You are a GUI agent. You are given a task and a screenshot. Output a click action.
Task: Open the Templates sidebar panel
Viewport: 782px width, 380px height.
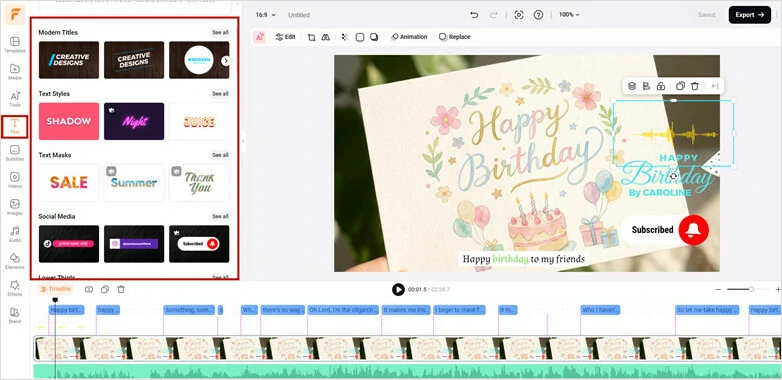click(x=14, y=44)
